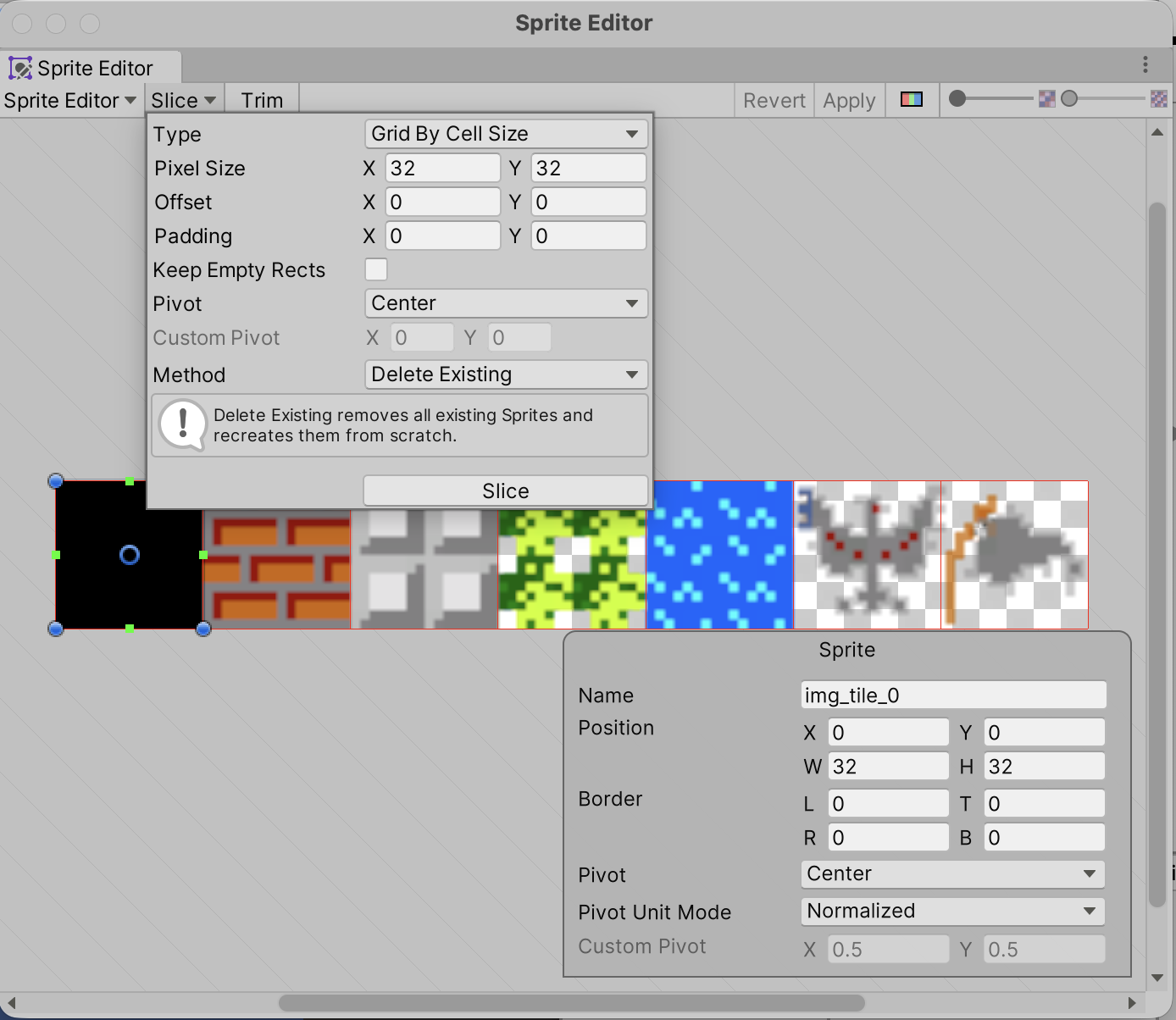This screenshot has height=1020, width=1176.
Task: Click the horizontal scrollbar thumb
Action: click(572, 1002)
